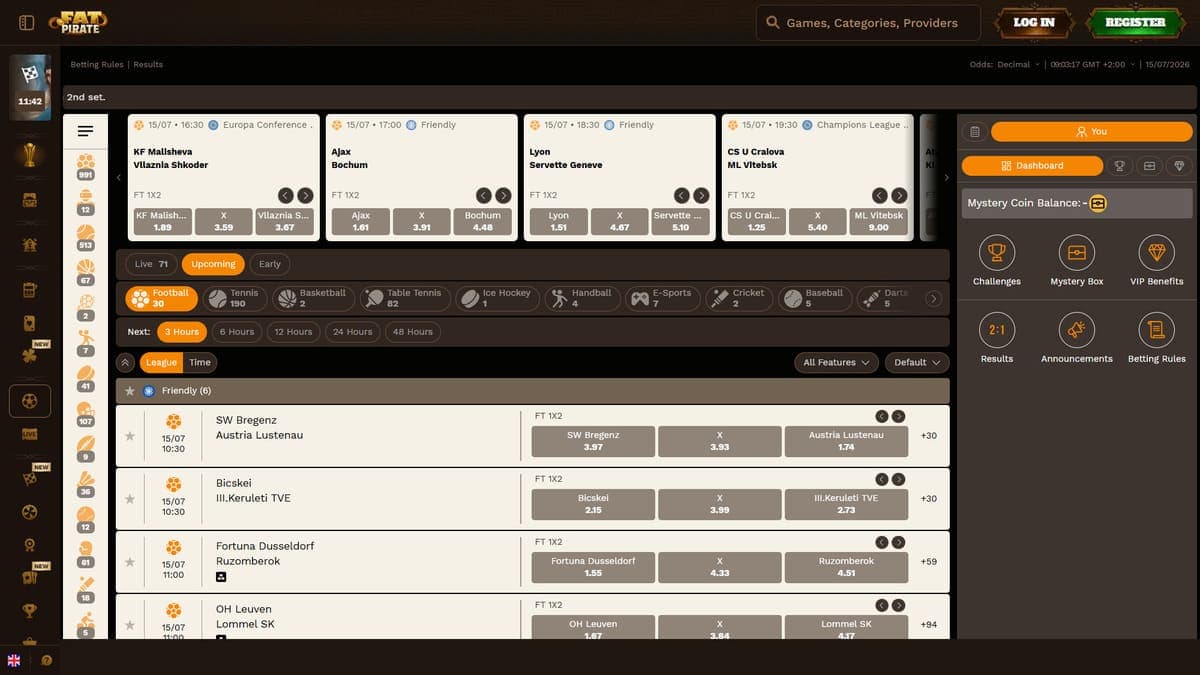Favorite the Bicskei match star
The image size is (1200, 675).
pyautogui.click(x=129, y=499)
